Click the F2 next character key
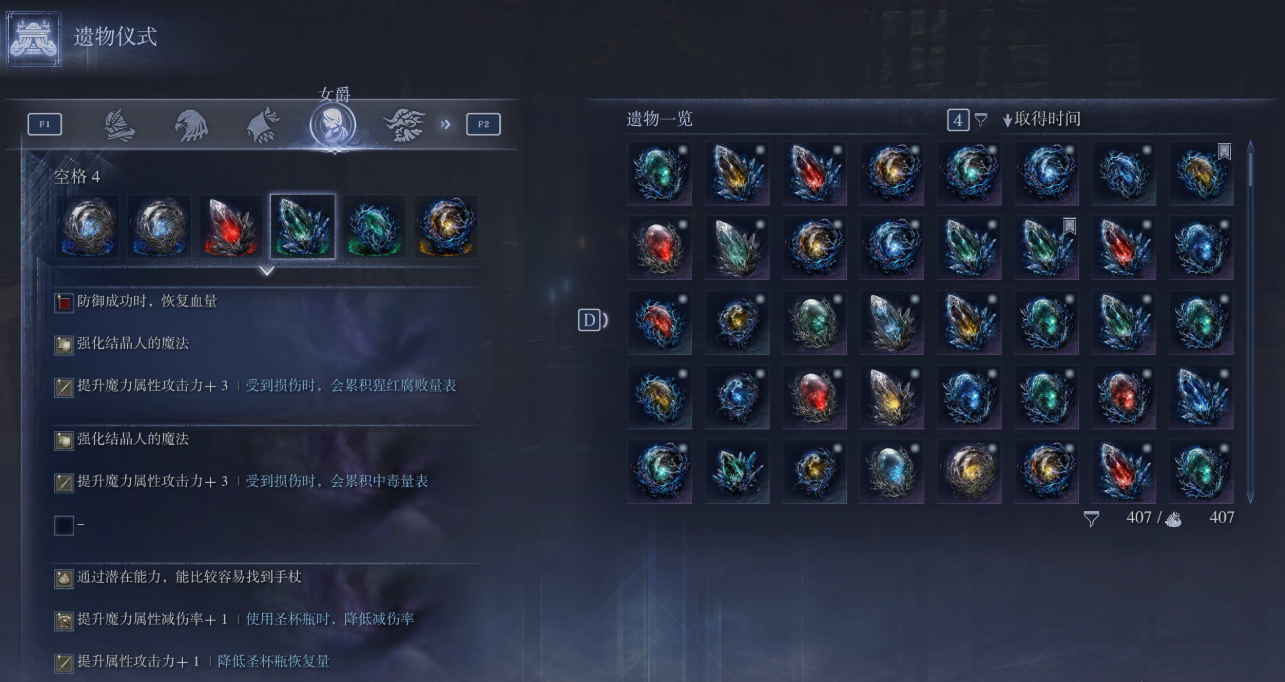This screenshot has width=1285, height=682. (x=483, y=124)
